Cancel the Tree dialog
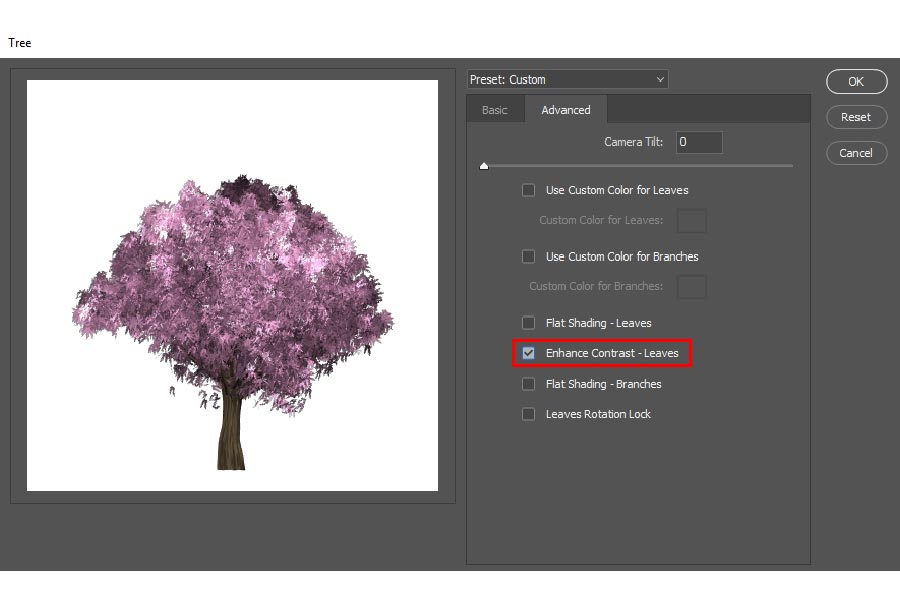 pyautogui.click(x=856, y=153)
